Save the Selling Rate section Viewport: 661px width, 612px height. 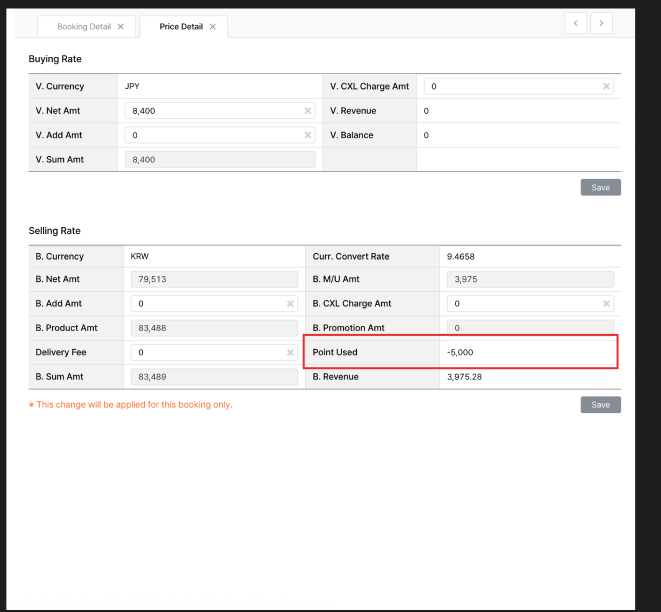(600, 405)
